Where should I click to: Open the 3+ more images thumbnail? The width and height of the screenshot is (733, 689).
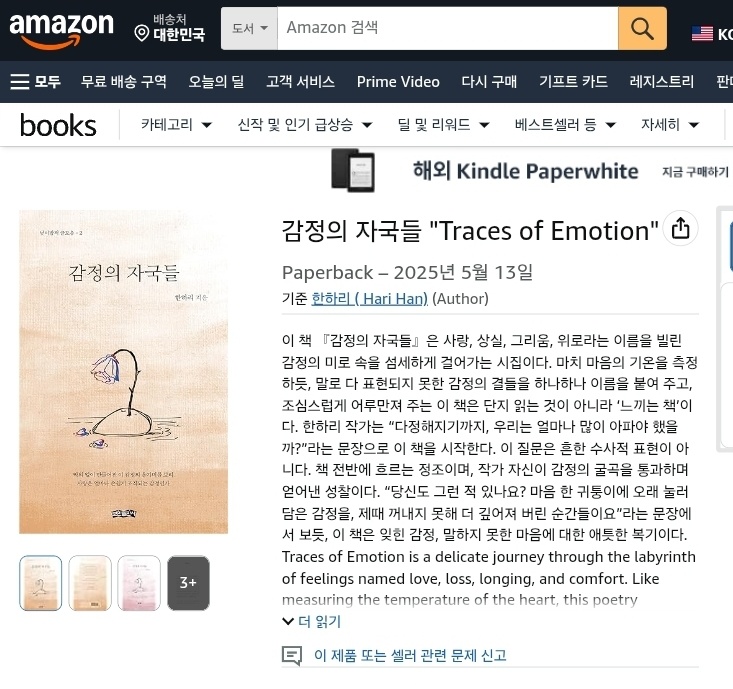[188, 583]
